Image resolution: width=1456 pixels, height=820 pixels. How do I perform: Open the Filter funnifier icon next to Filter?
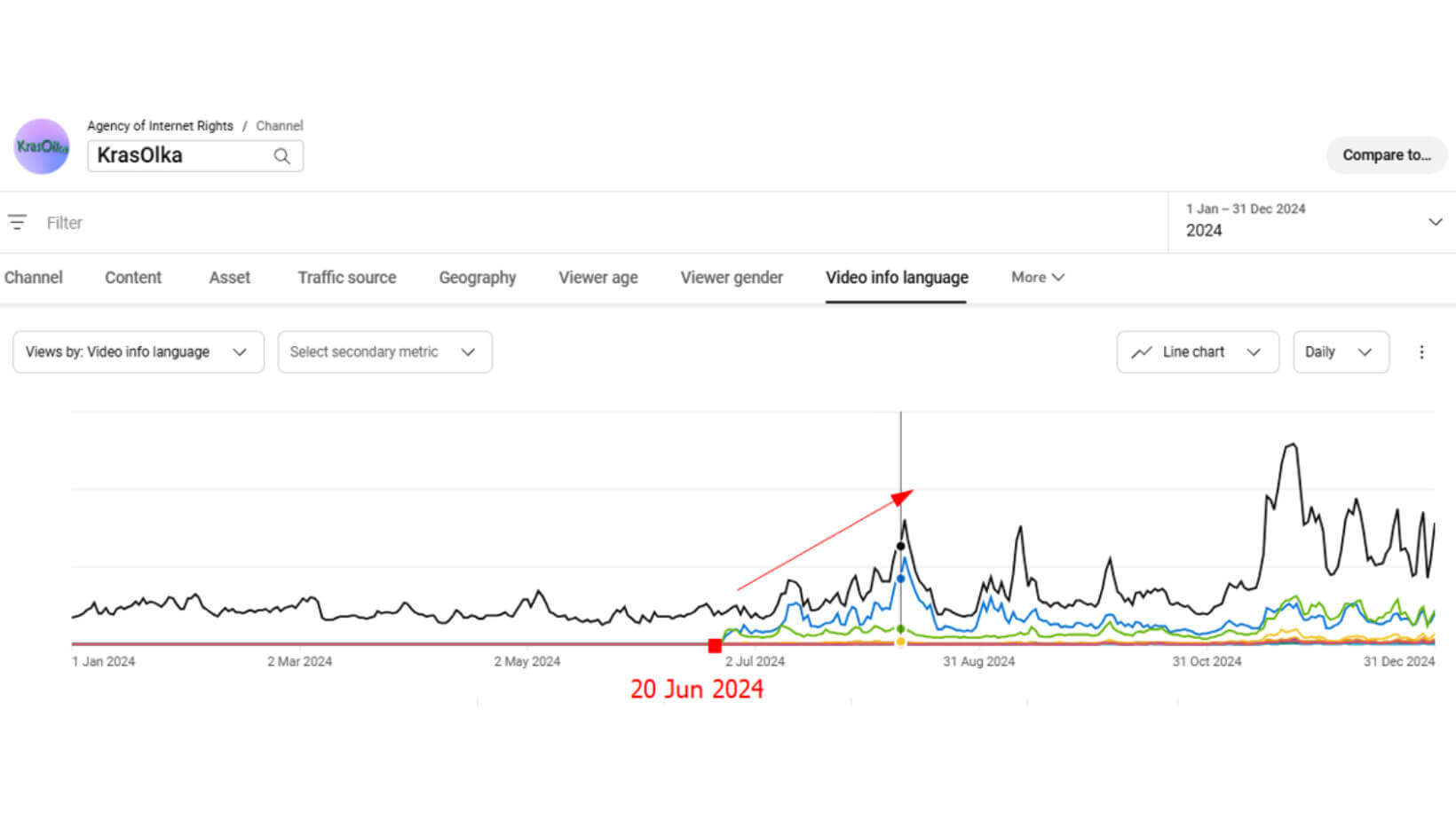tap(18, 222)
